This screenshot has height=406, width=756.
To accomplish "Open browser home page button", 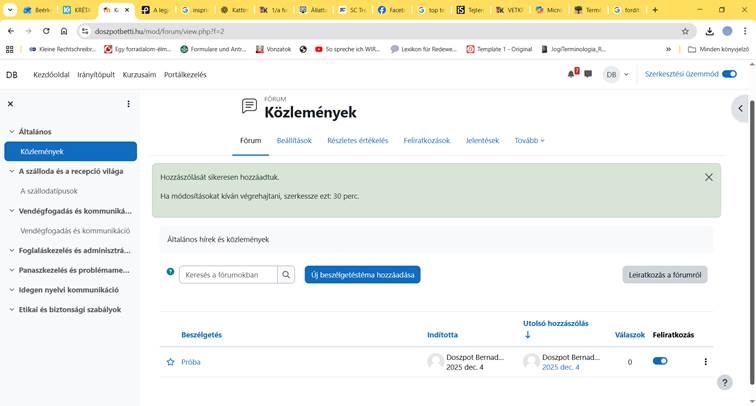I will click(x=64, y=31).
